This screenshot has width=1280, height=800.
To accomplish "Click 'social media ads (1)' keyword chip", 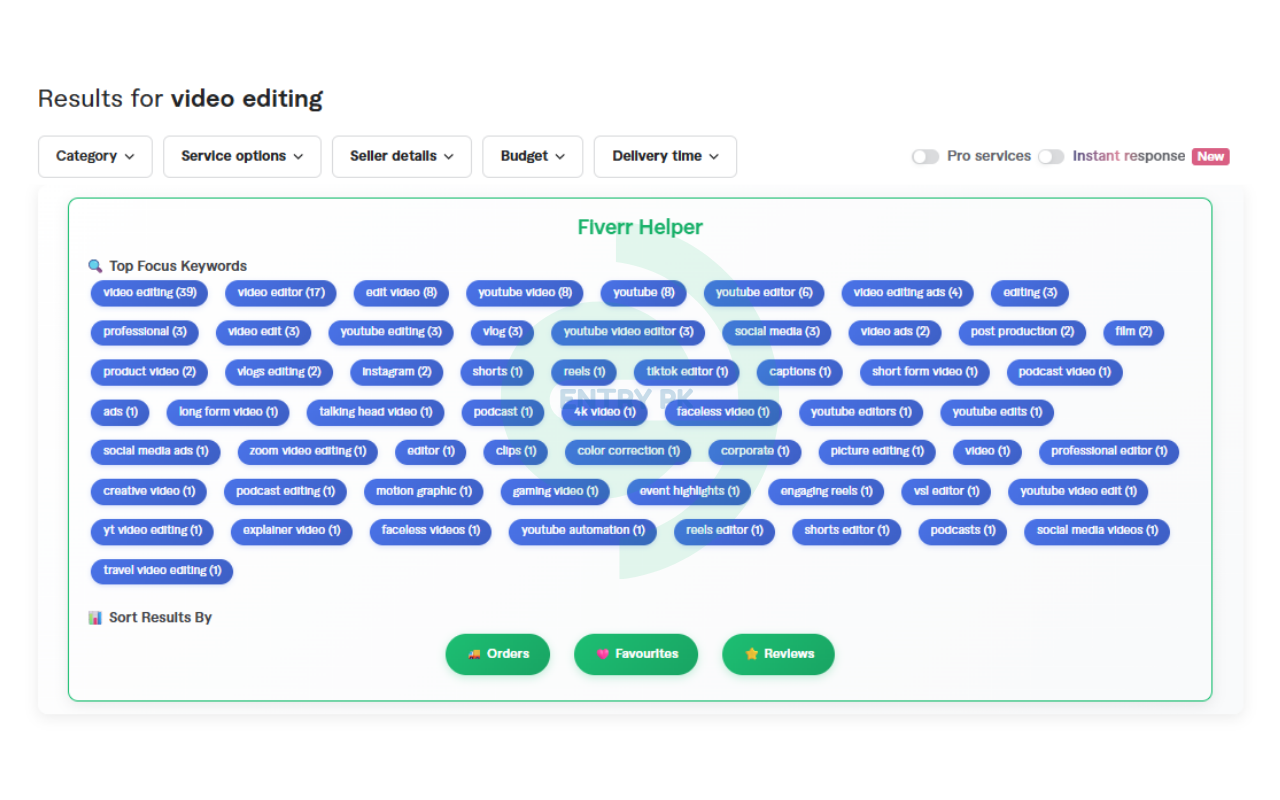I will 156,451.
